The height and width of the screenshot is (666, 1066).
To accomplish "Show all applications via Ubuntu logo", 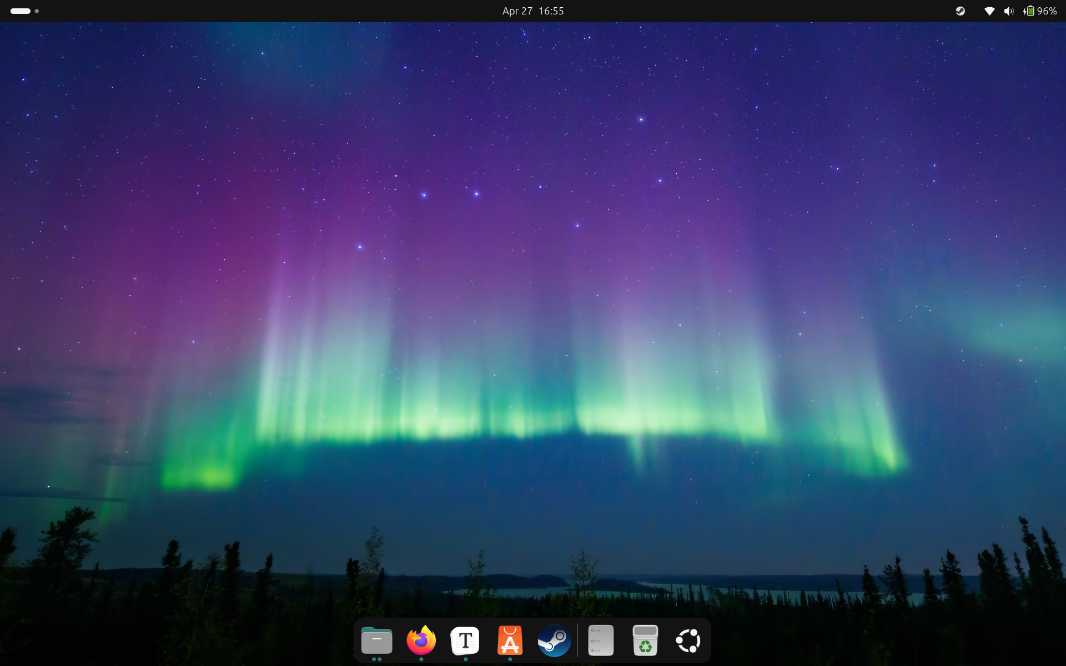I will [688, 640].
